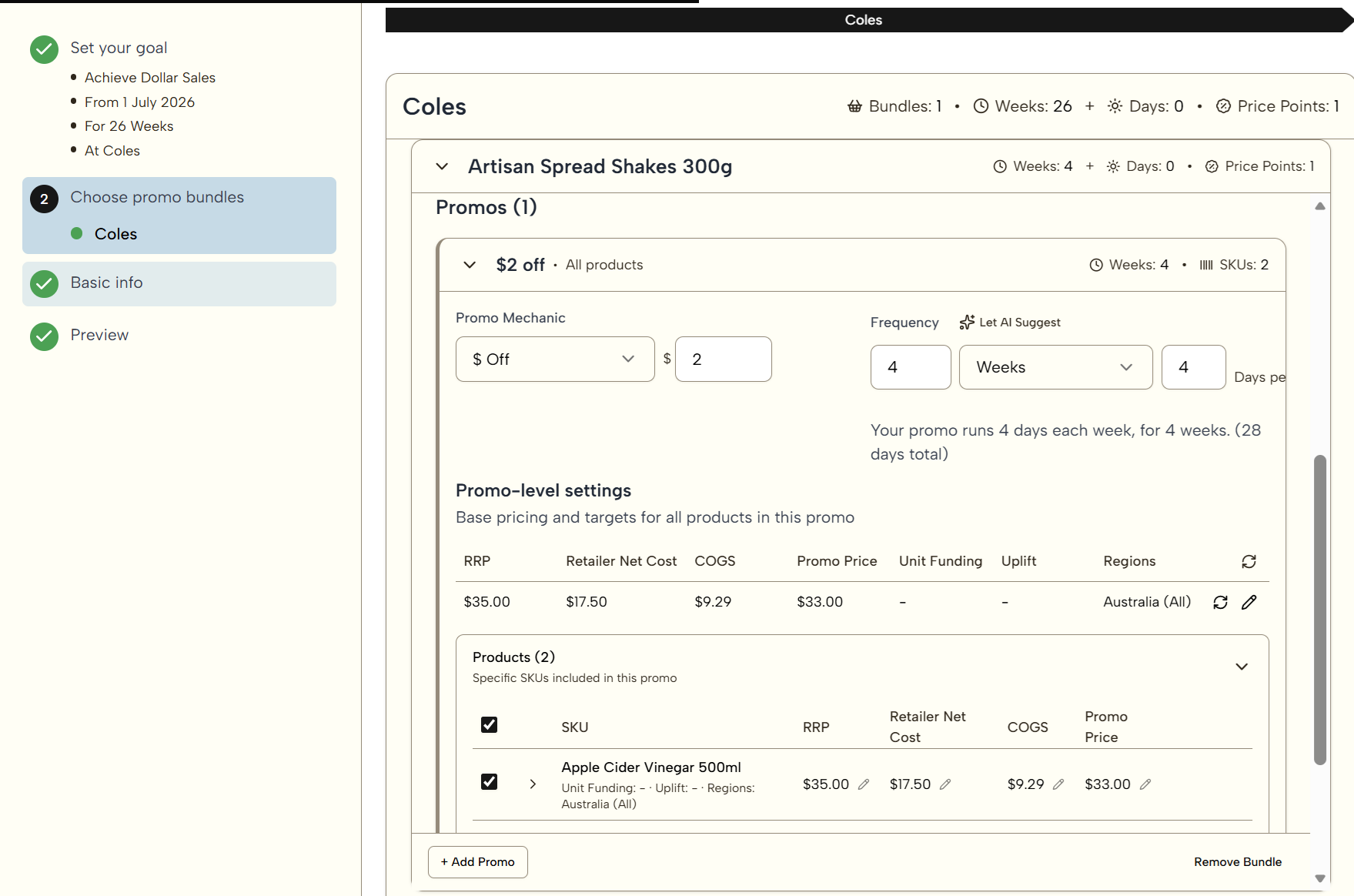Click the From 1 July 2026 goal item
The image size is (1354, 896).
[139, 102]
